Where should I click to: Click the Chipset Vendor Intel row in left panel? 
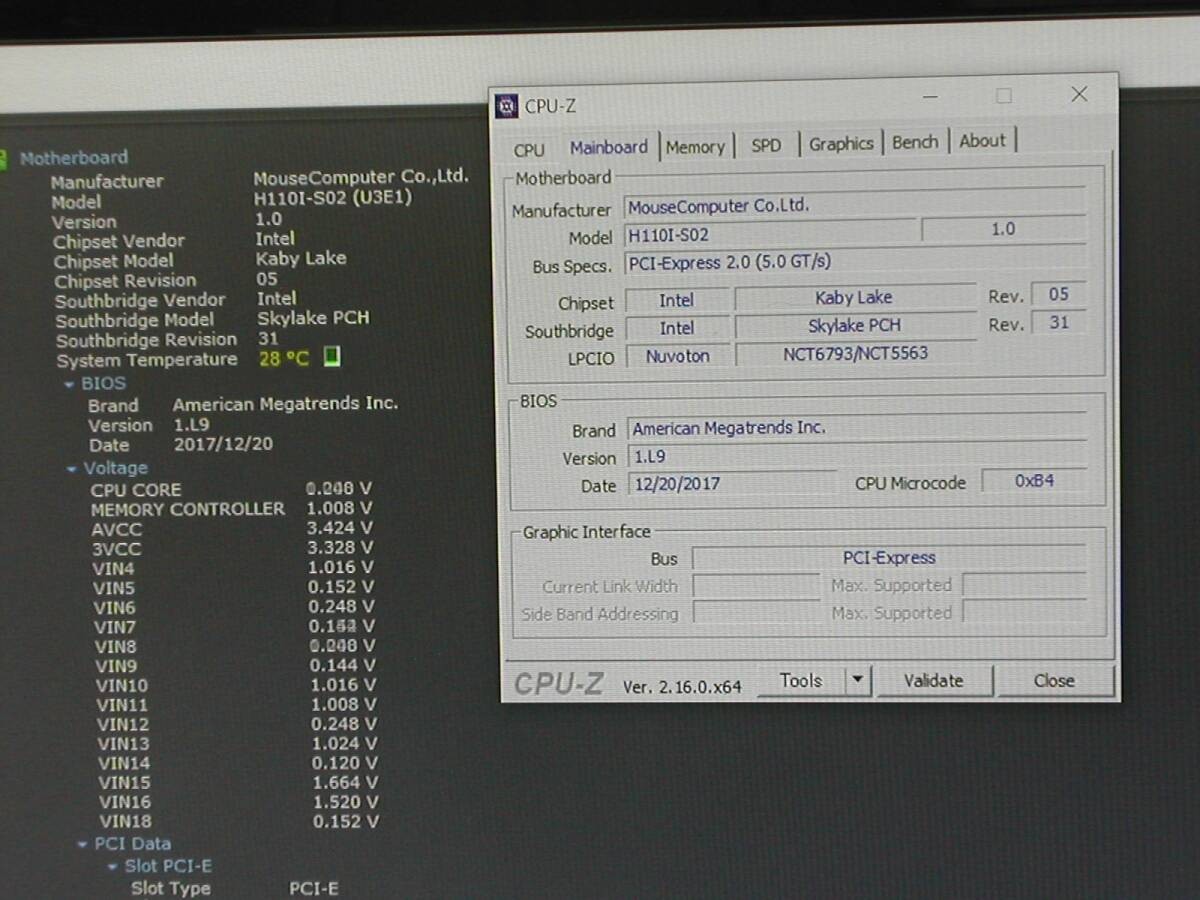click(174, 240)
